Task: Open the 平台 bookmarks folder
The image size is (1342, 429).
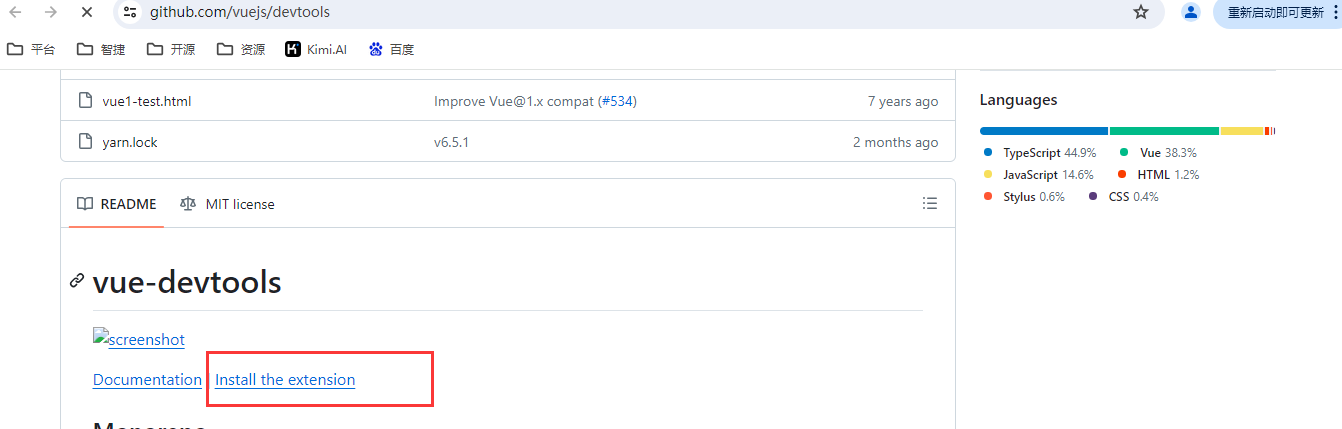Action: [x=31, y=49]
